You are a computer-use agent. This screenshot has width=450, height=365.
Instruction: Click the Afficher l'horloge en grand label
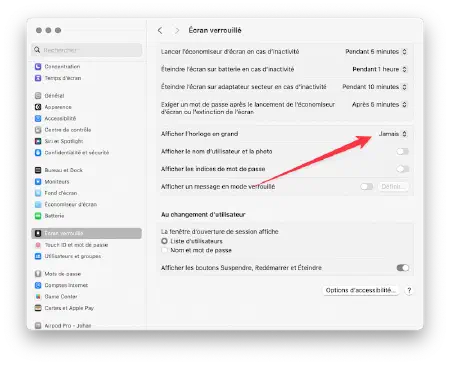[x=199, y=134]
